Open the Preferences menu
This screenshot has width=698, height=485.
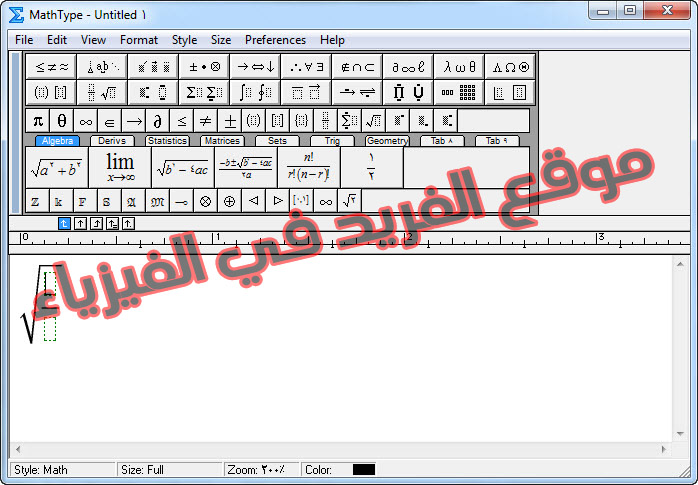276,40
